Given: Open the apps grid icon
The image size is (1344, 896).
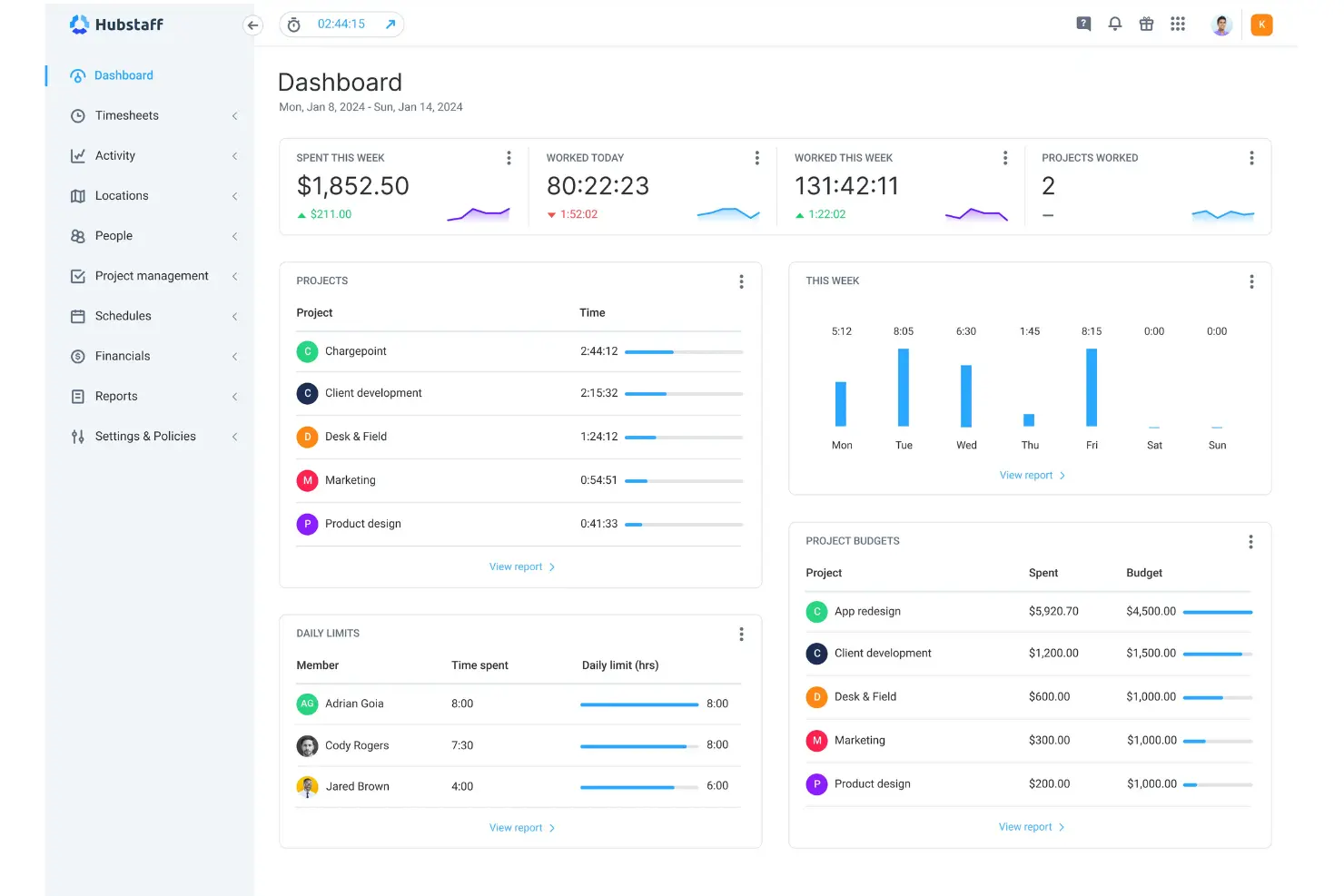Looking at the screenshot, I should tap(1178, 24).
